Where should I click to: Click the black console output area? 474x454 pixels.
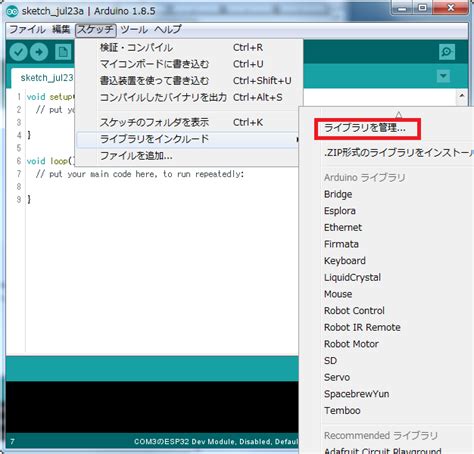(152, 407)
